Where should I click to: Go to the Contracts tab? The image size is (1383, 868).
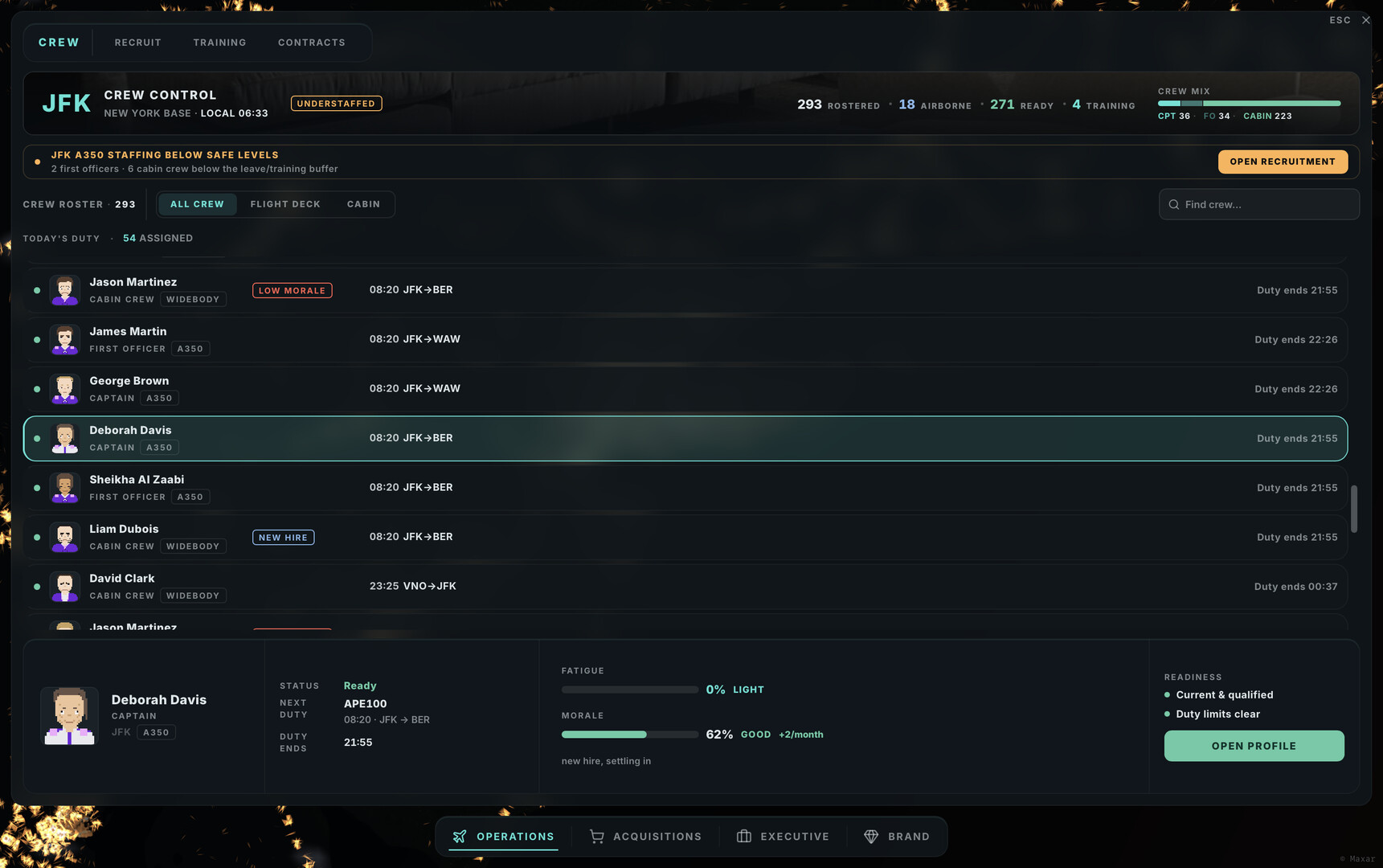312,43
